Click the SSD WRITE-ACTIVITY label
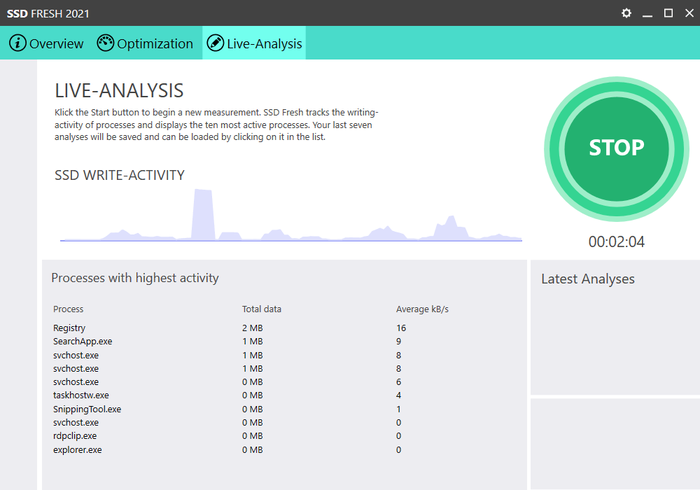 [119, 175]
